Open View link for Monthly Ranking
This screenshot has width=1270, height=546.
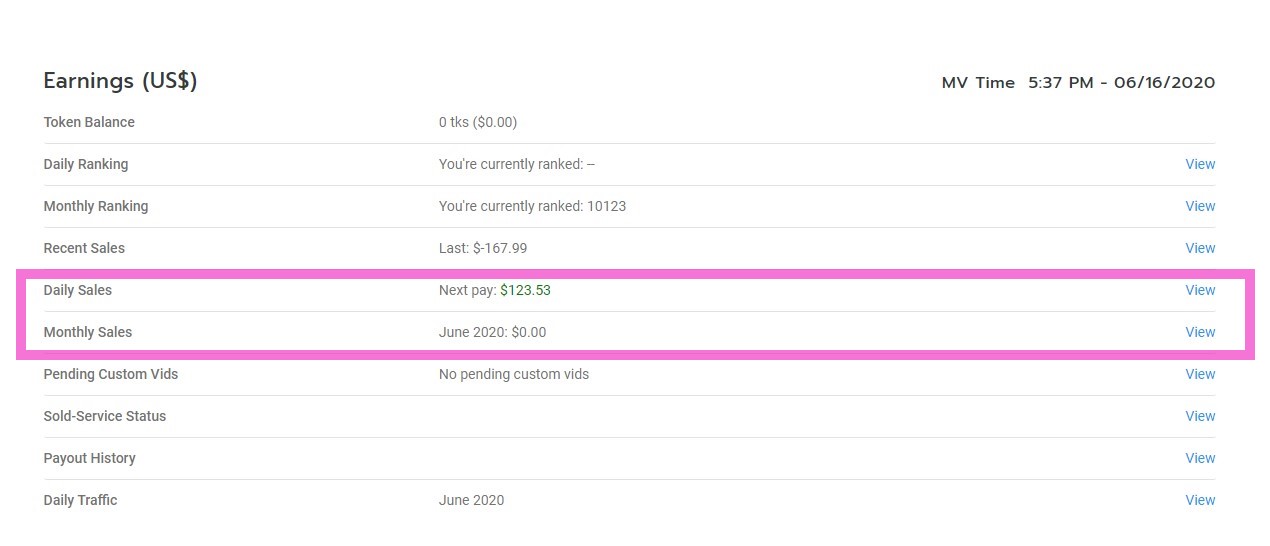(x=1200, y=206)
